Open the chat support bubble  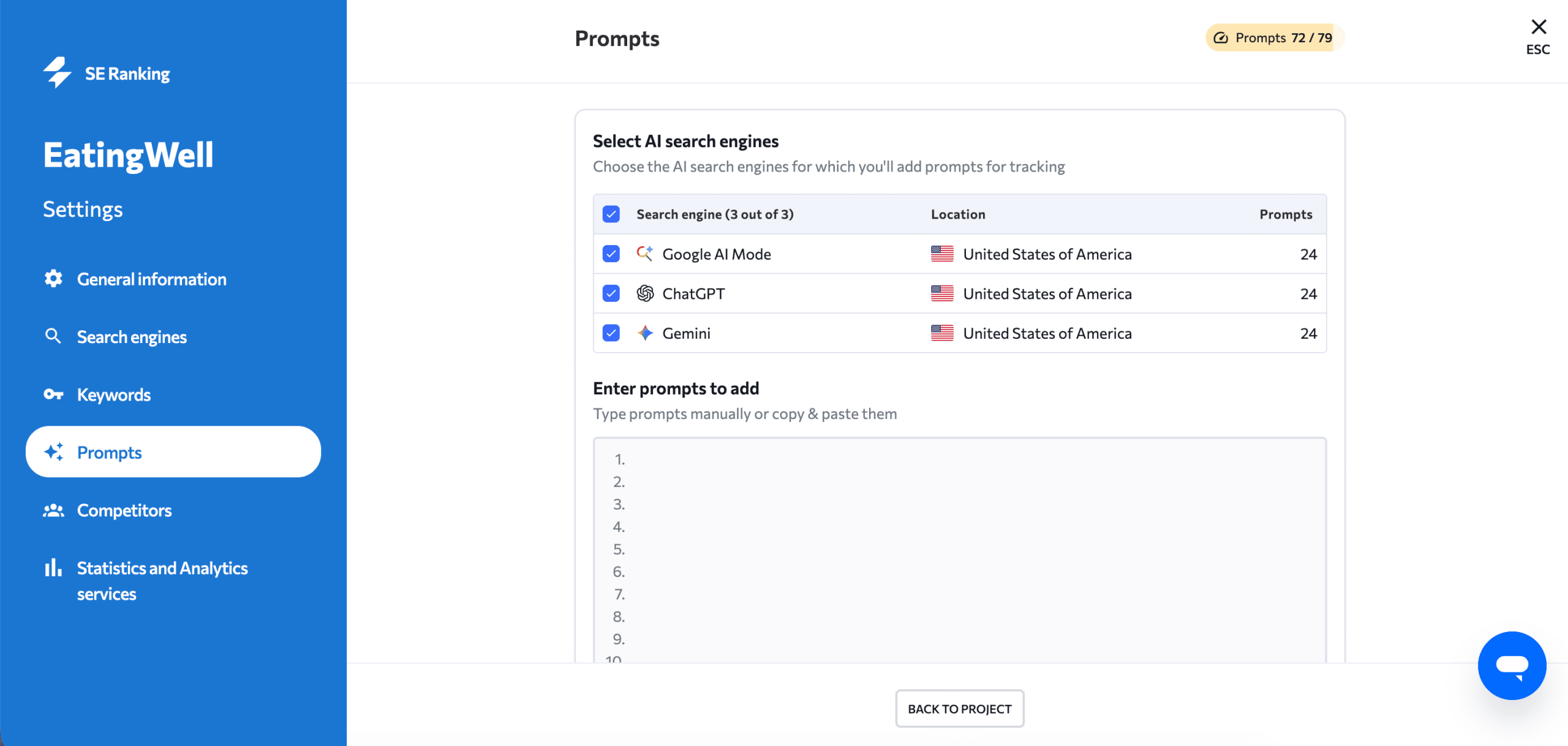1512,666
